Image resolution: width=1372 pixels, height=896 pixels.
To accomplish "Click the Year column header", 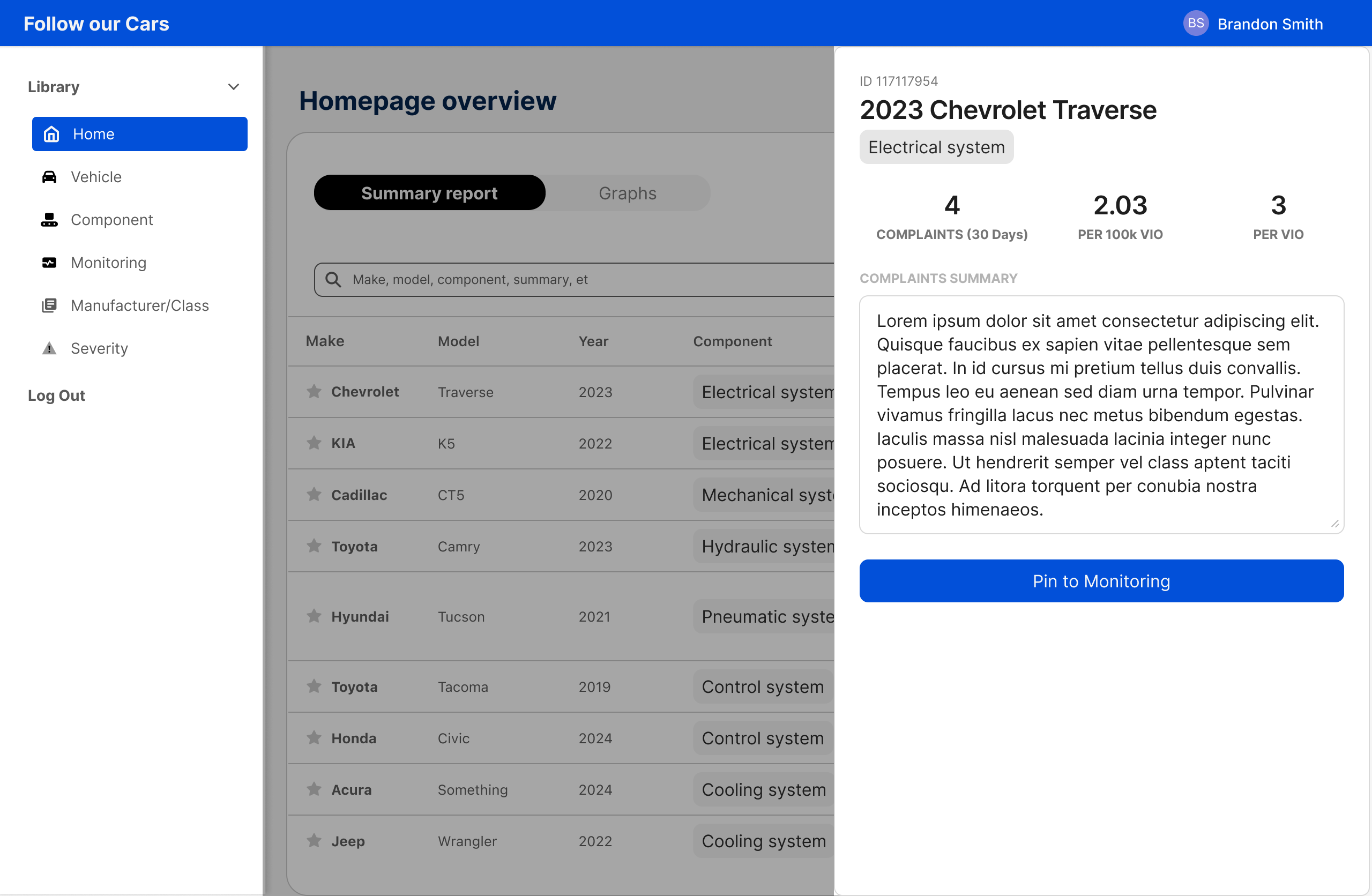I will pyautogui.click(x=593, y=341).
